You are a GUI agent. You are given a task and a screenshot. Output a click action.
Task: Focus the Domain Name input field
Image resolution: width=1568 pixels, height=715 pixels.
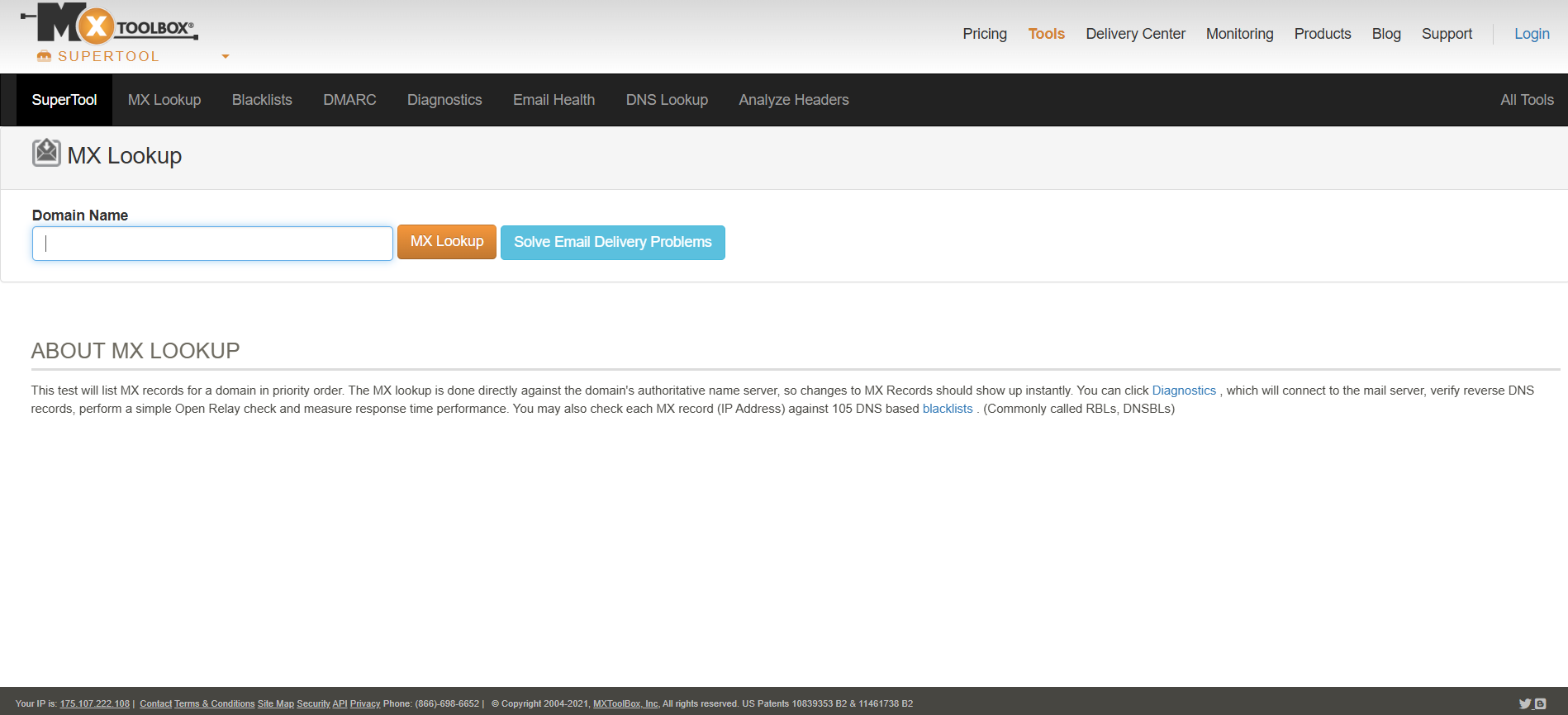pyautogui.click(x=212, y=244)
